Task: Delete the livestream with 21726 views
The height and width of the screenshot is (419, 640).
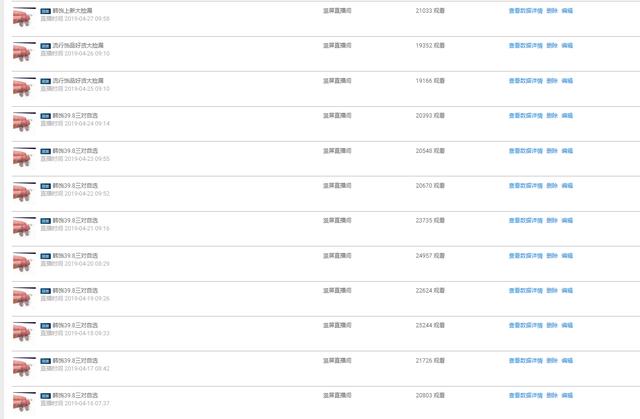Action: pyautogui.click(x=552, y=360)
